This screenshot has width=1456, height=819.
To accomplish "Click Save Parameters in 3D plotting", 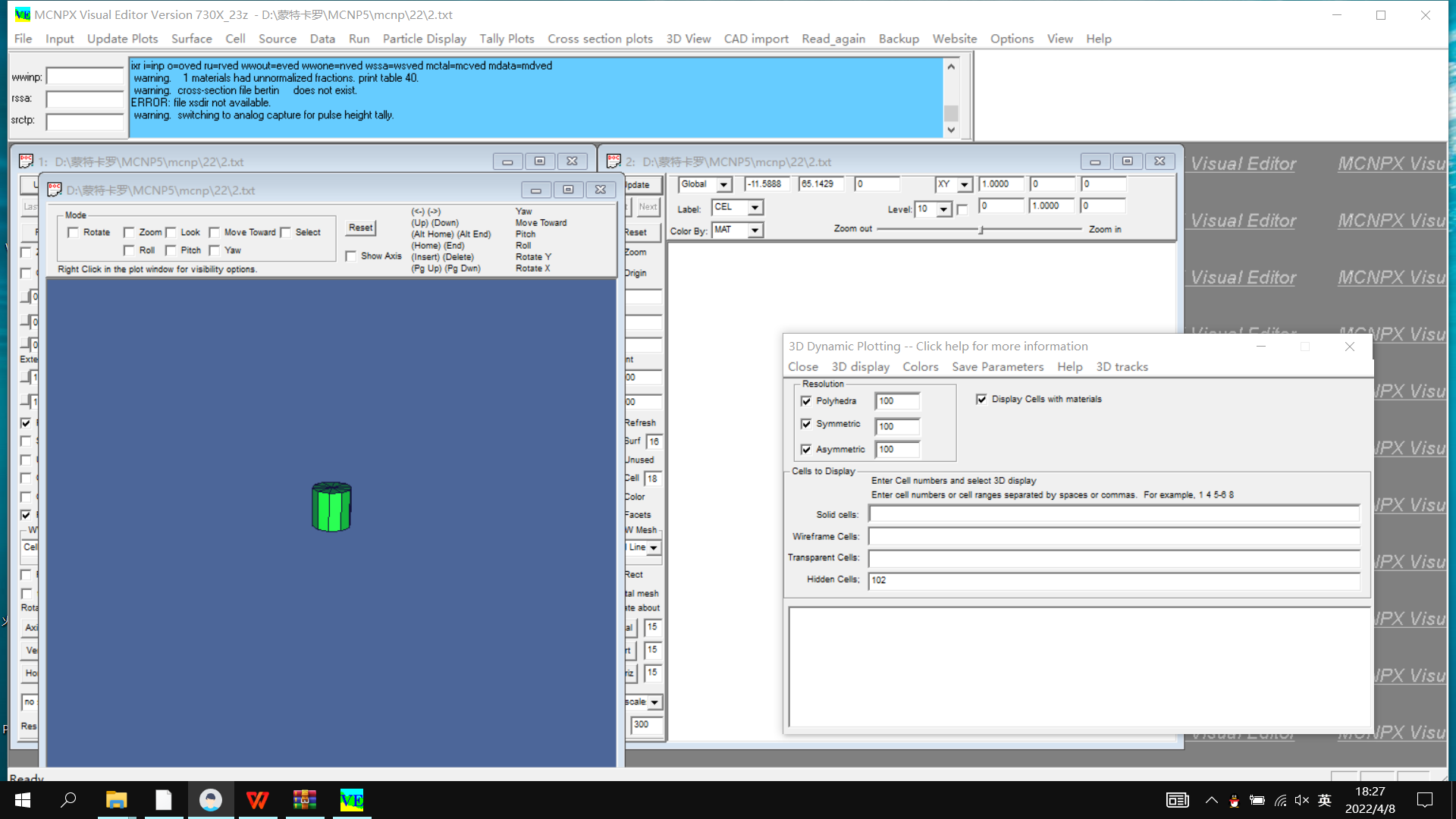I will tap(997, 366).
